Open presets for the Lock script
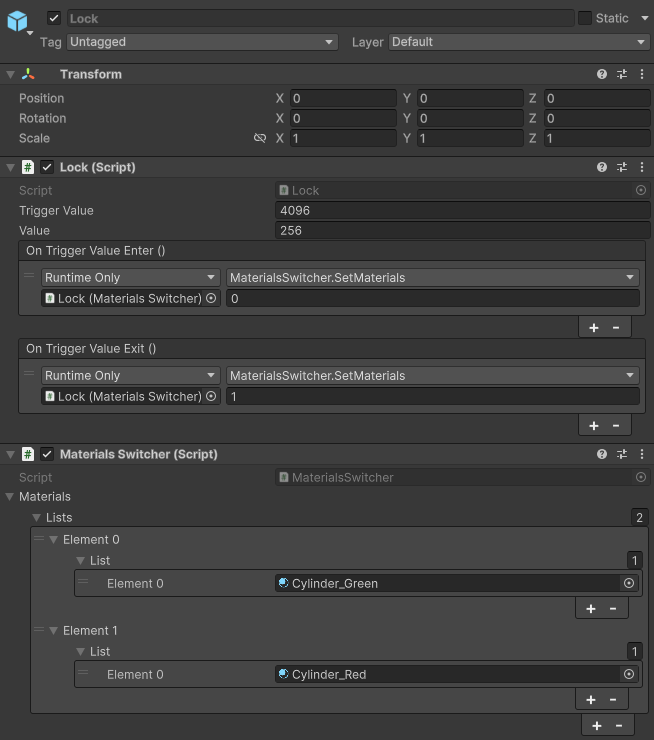 tap(622, 168)
